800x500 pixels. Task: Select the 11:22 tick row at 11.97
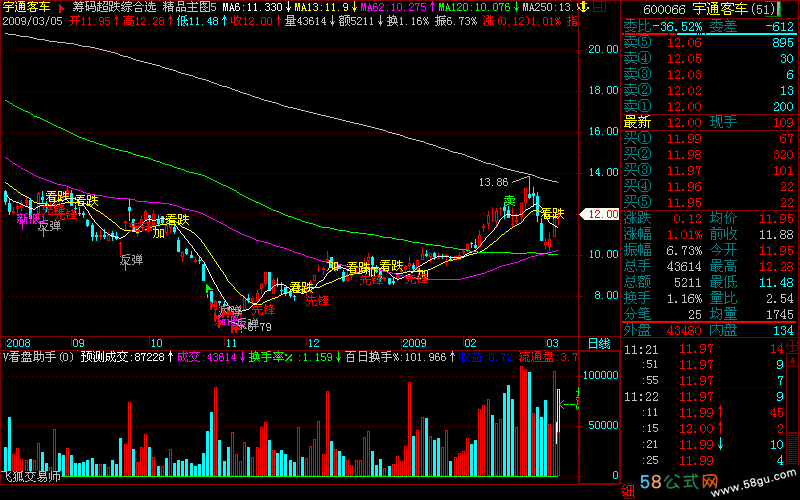click(x=704, y=396)
